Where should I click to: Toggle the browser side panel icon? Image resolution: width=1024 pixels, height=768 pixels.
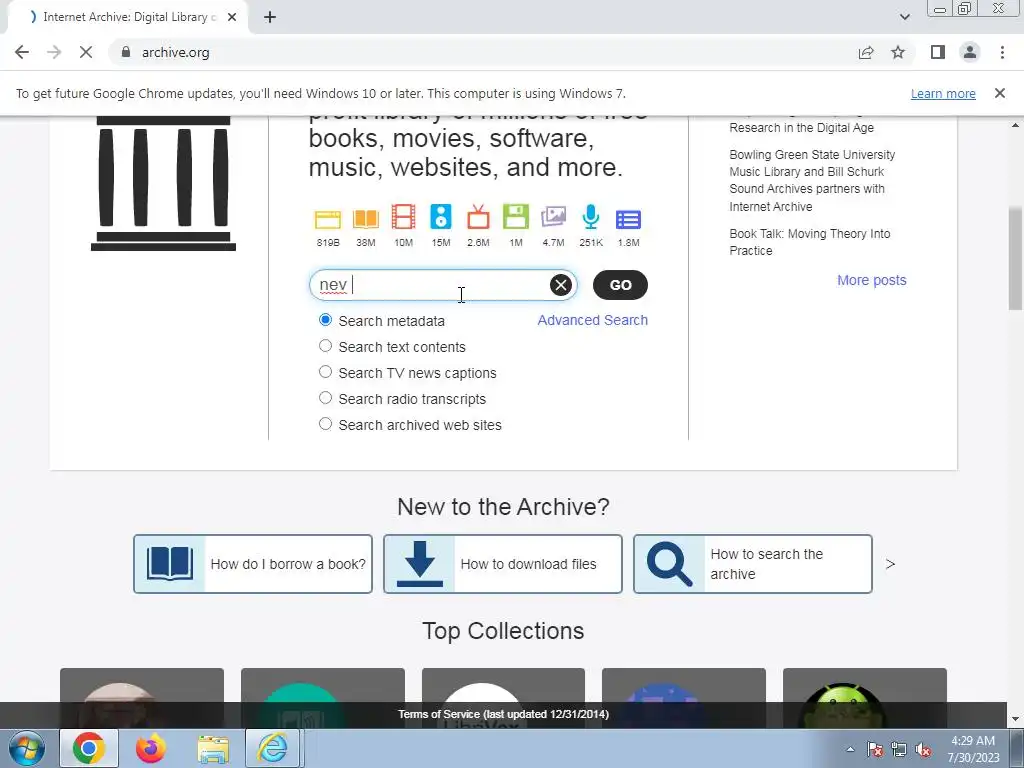[x=938, y=52]
